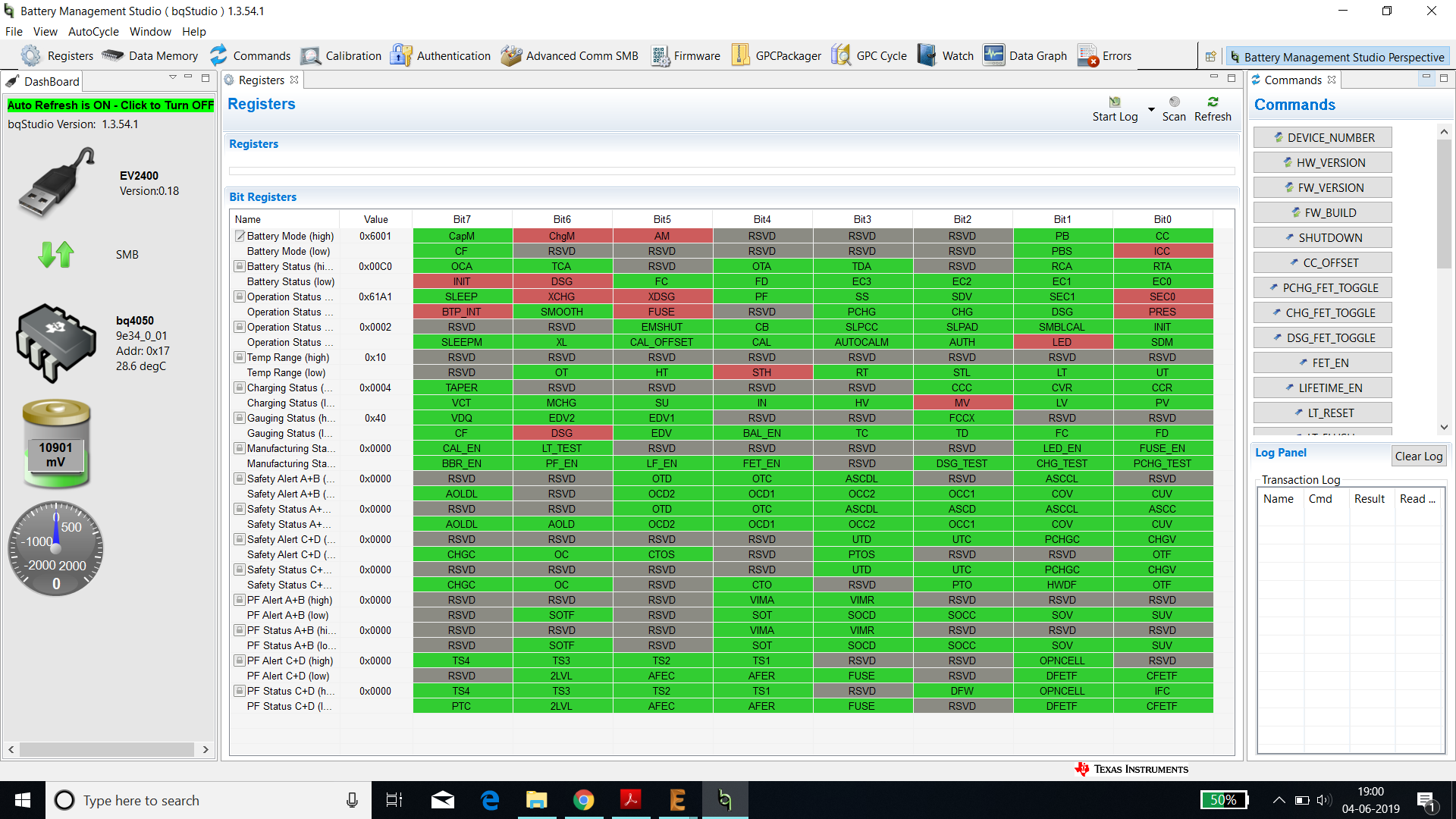Image resolution: width=1456 pixels, height=819 pixels.
Task: Open the Registers toolbar icon
Action: (57, 55)
